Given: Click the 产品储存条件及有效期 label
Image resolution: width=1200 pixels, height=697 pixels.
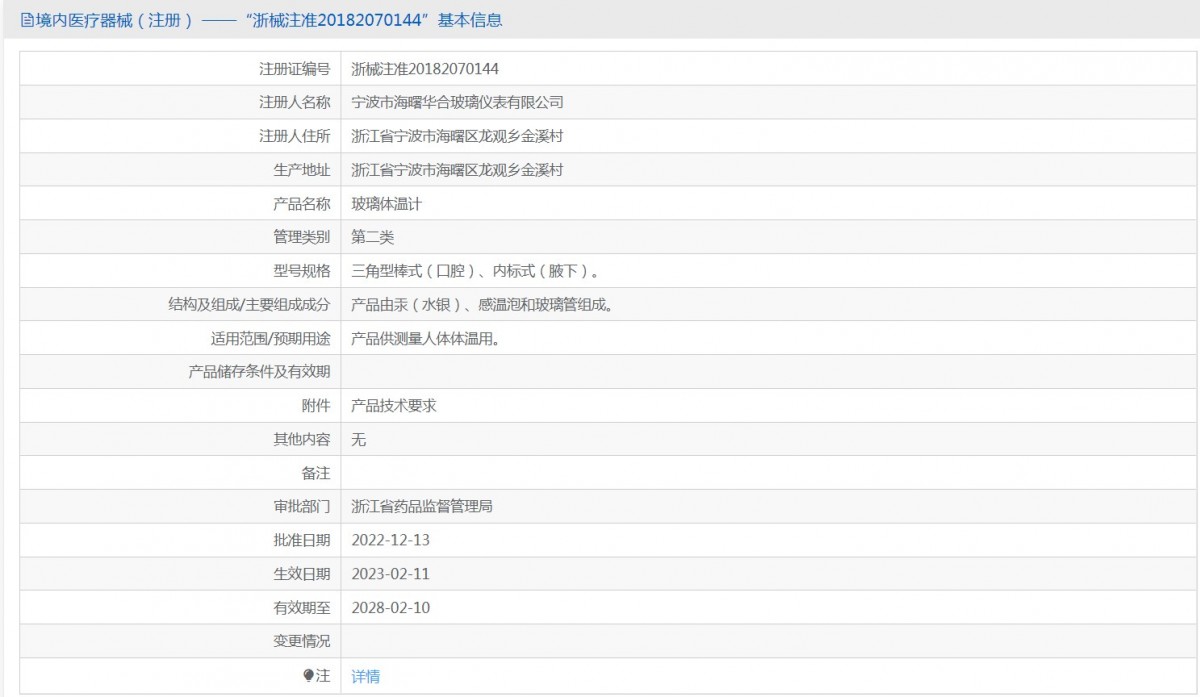Looking at the screenshot, I should point(259,372).
